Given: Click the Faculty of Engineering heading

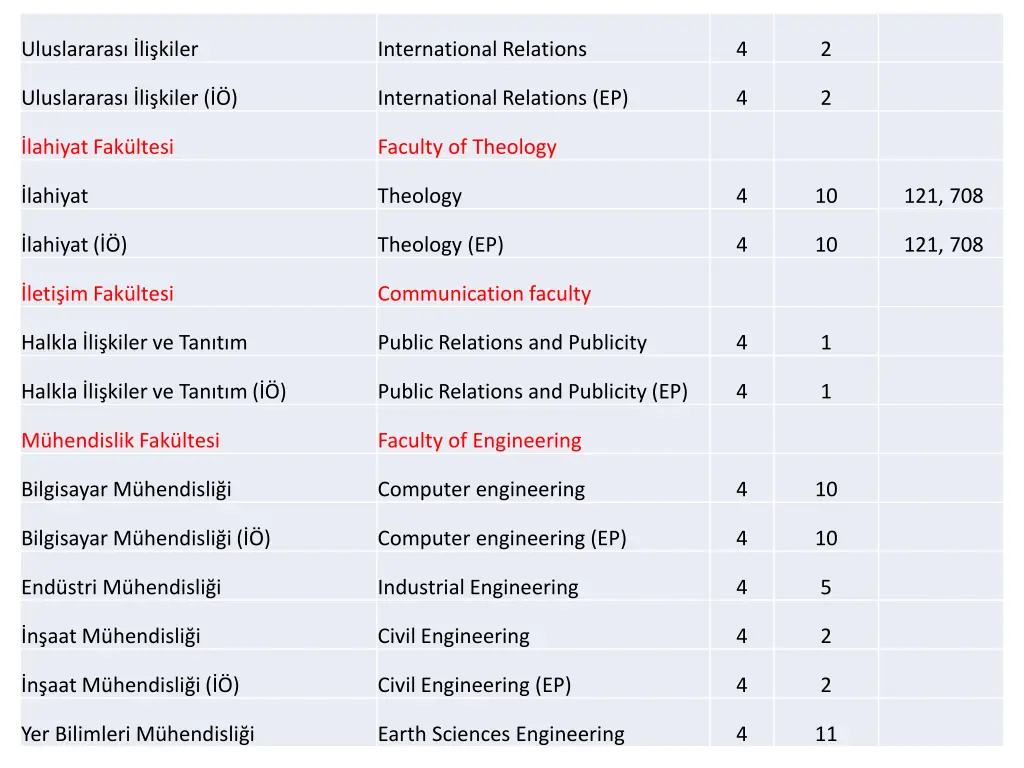Looking at the screenshot, I should coord(479,441).
